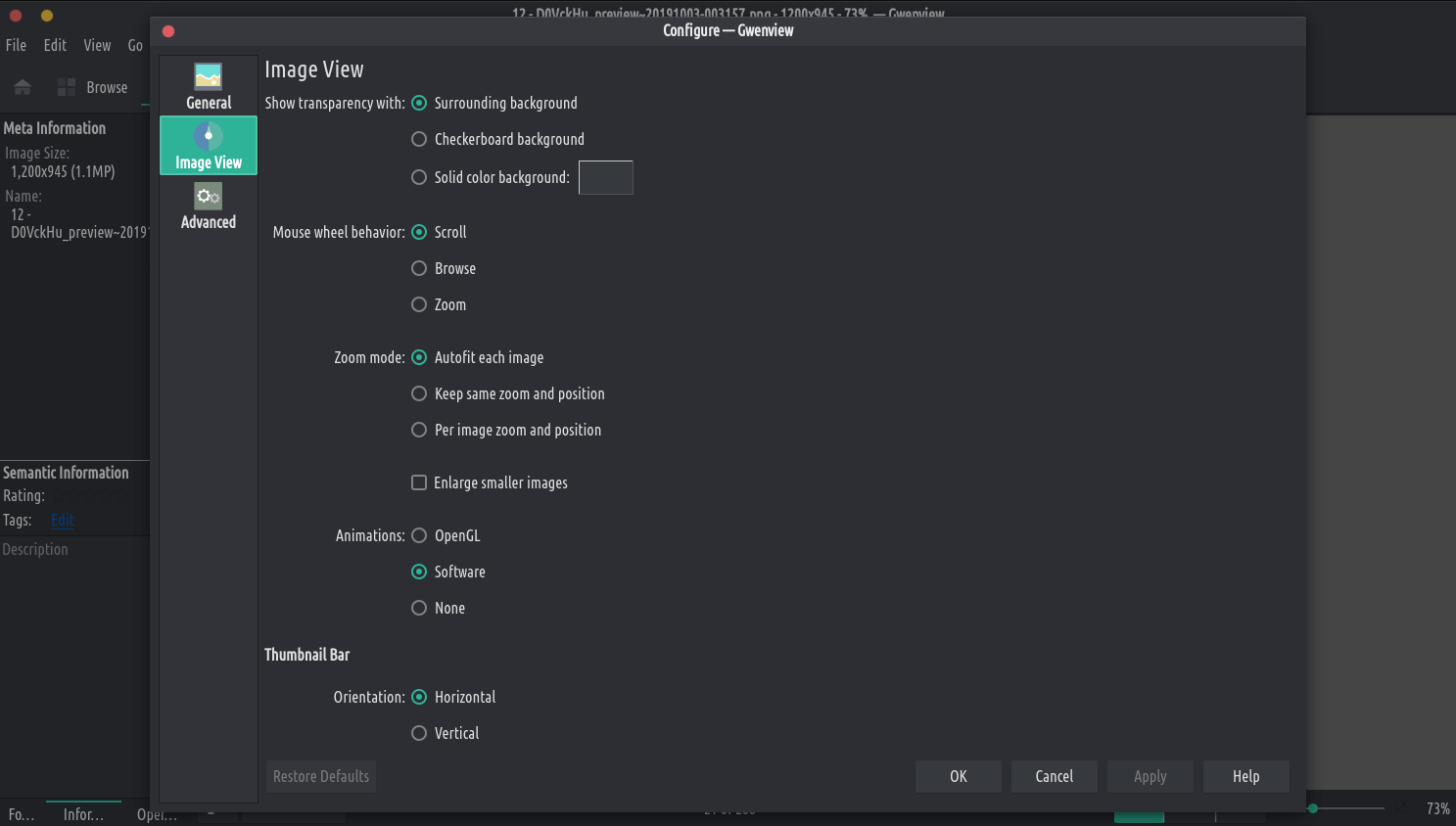Click the Edit tags link
This screenshot has width=1456, height=826.
(x=62, y=520)
